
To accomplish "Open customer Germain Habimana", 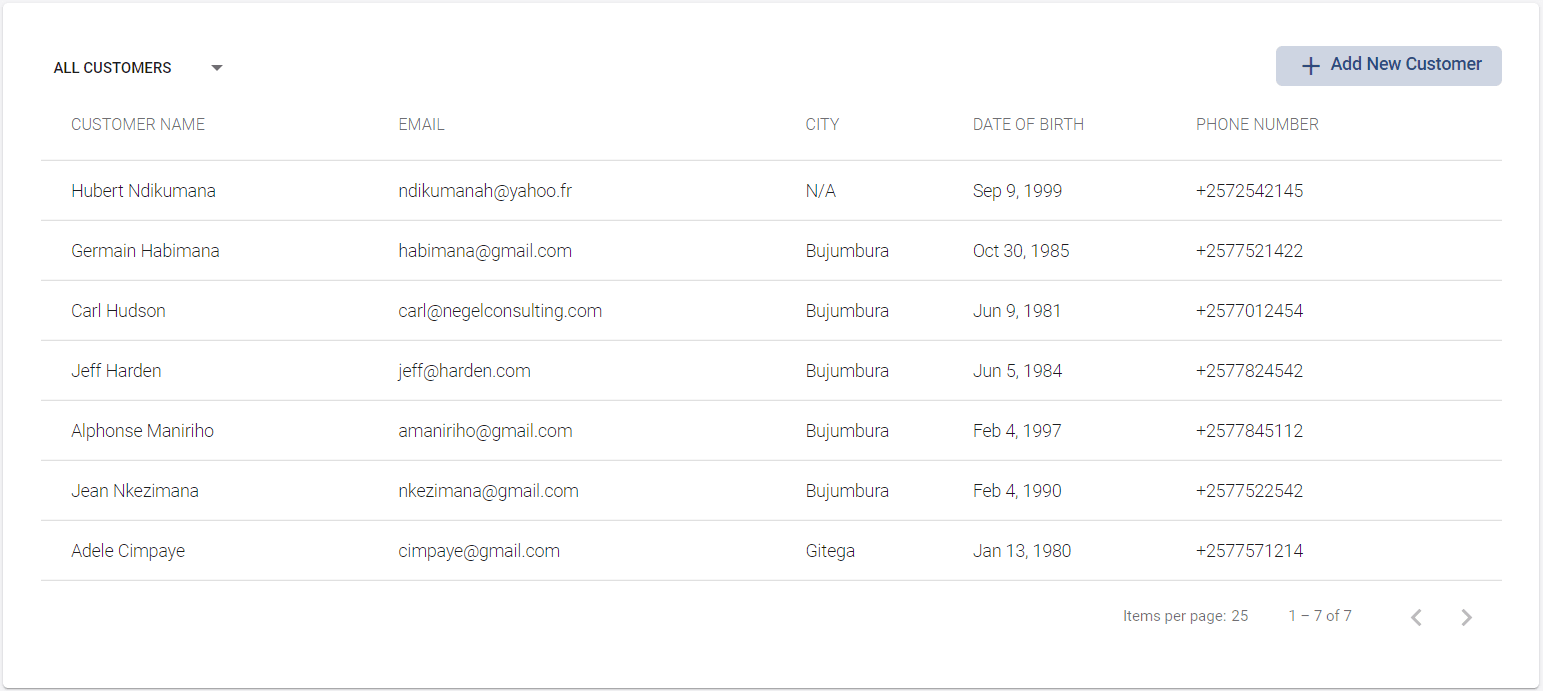I will point(771,251).
